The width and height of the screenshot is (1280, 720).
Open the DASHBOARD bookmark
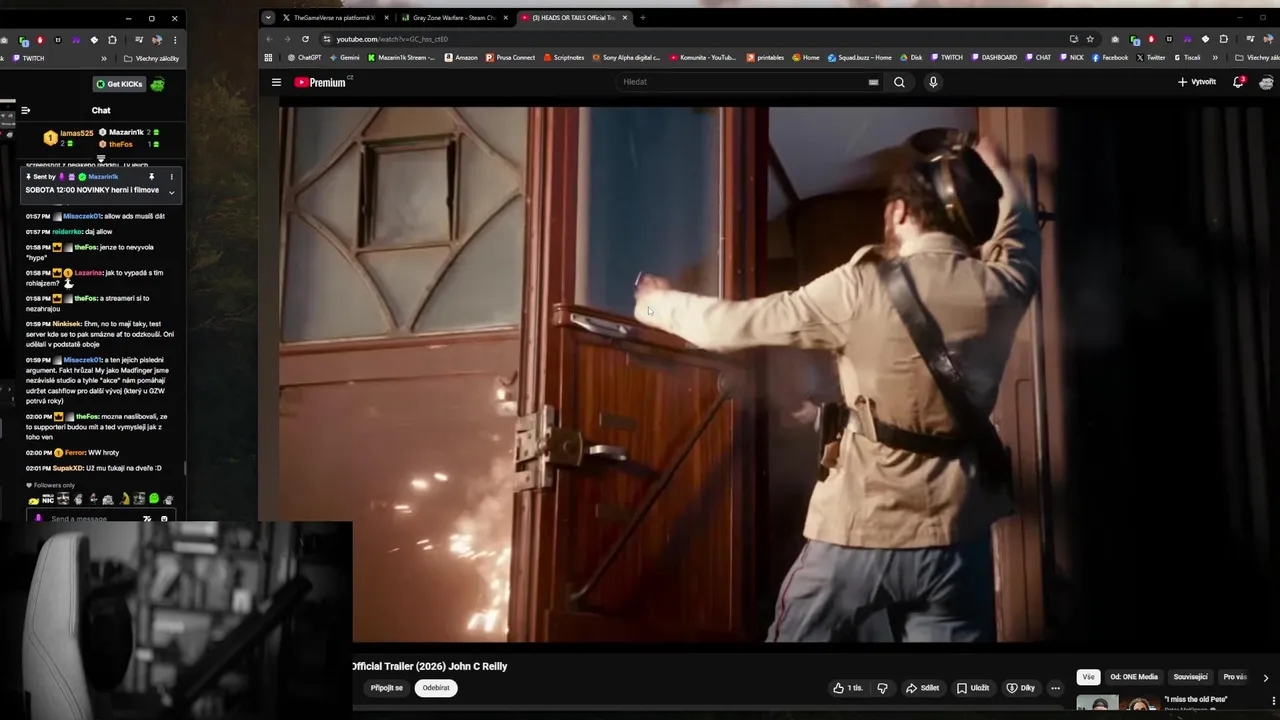click(x=993, y=58)
